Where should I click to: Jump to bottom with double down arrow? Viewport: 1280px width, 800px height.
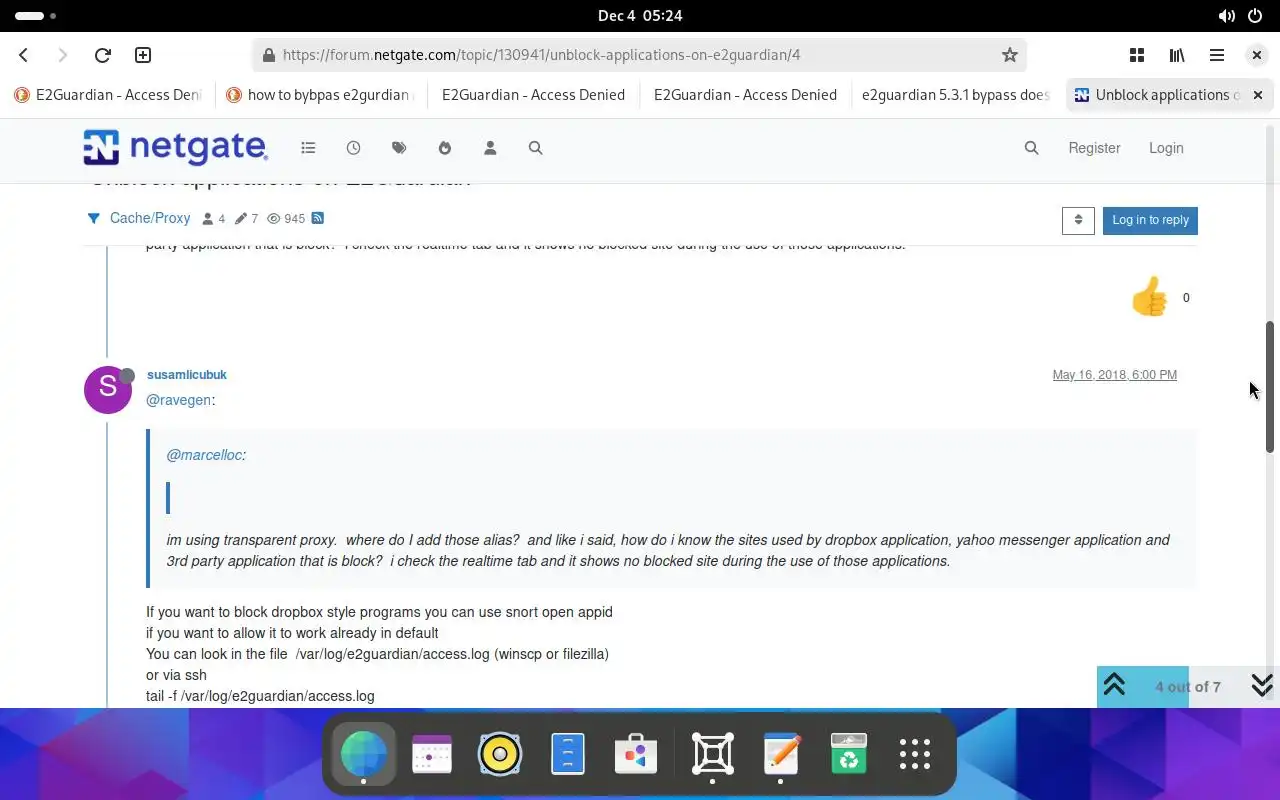pyautogui.click(x=1262, y=685)
